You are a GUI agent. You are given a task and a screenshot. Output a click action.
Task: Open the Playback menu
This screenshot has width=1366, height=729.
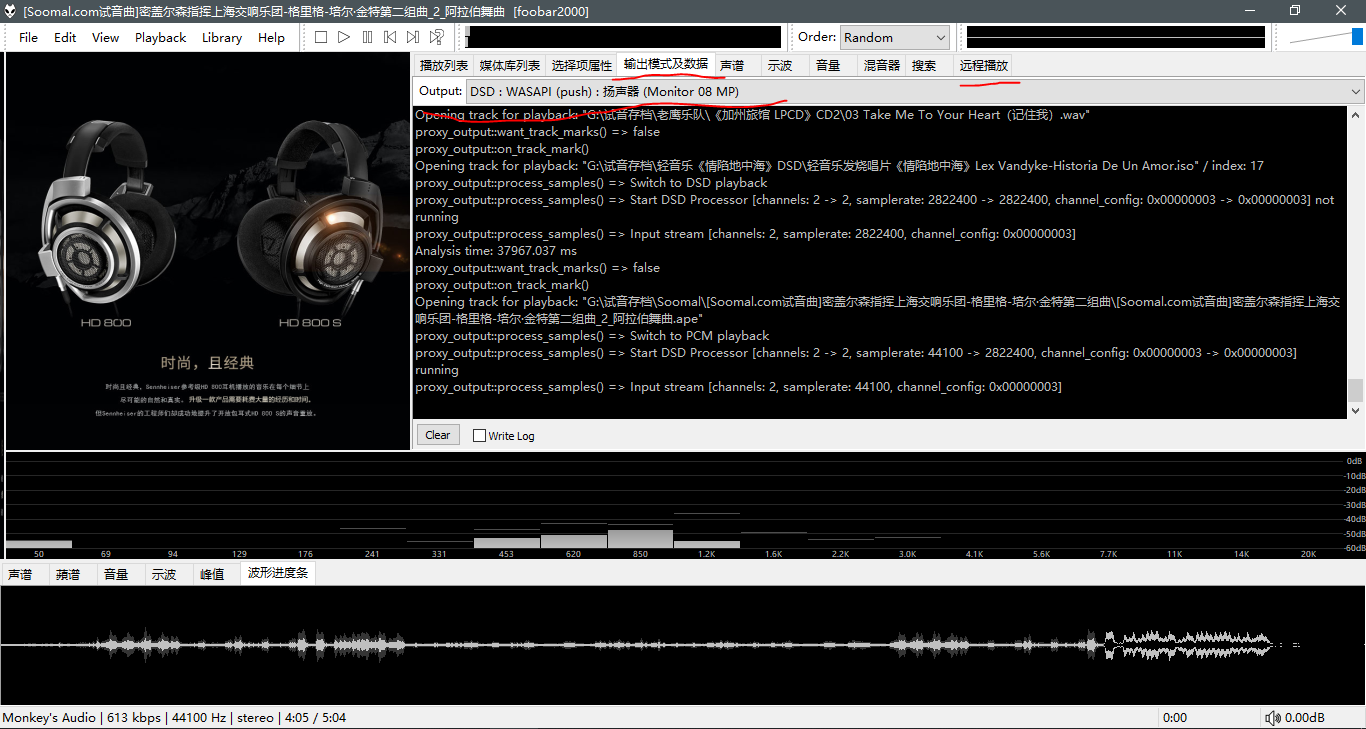point(160,37)
